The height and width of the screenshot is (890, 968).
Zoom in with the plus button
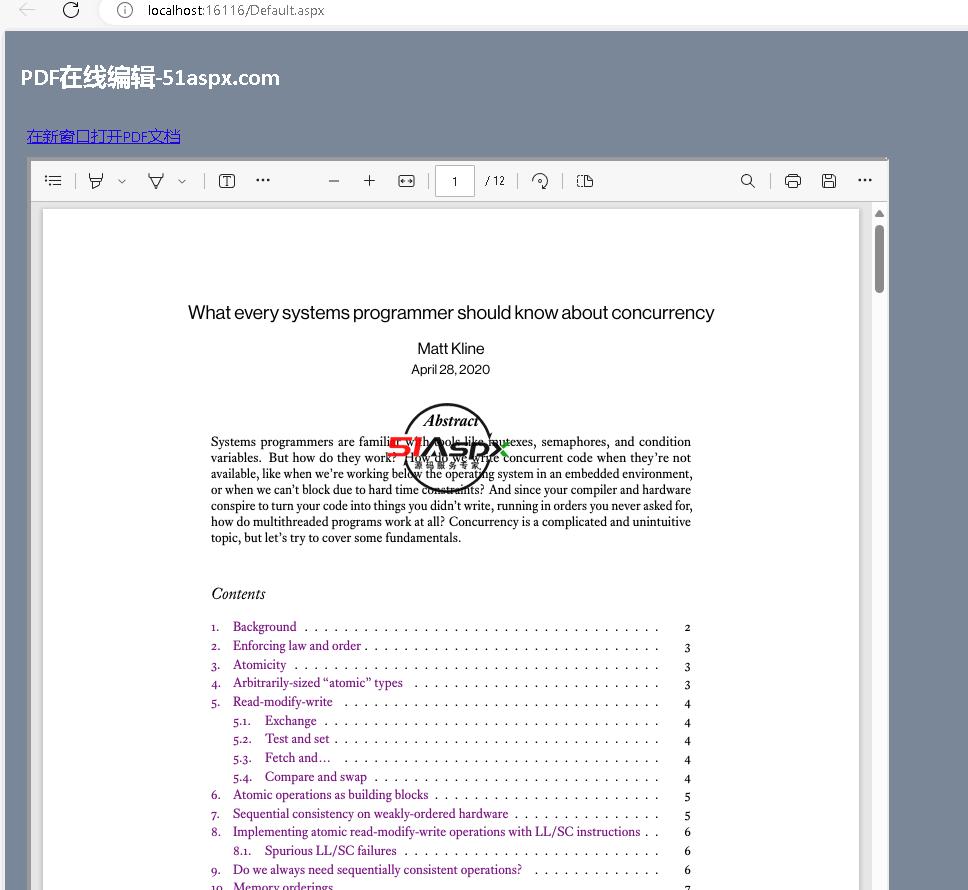(x=369, y=180)
